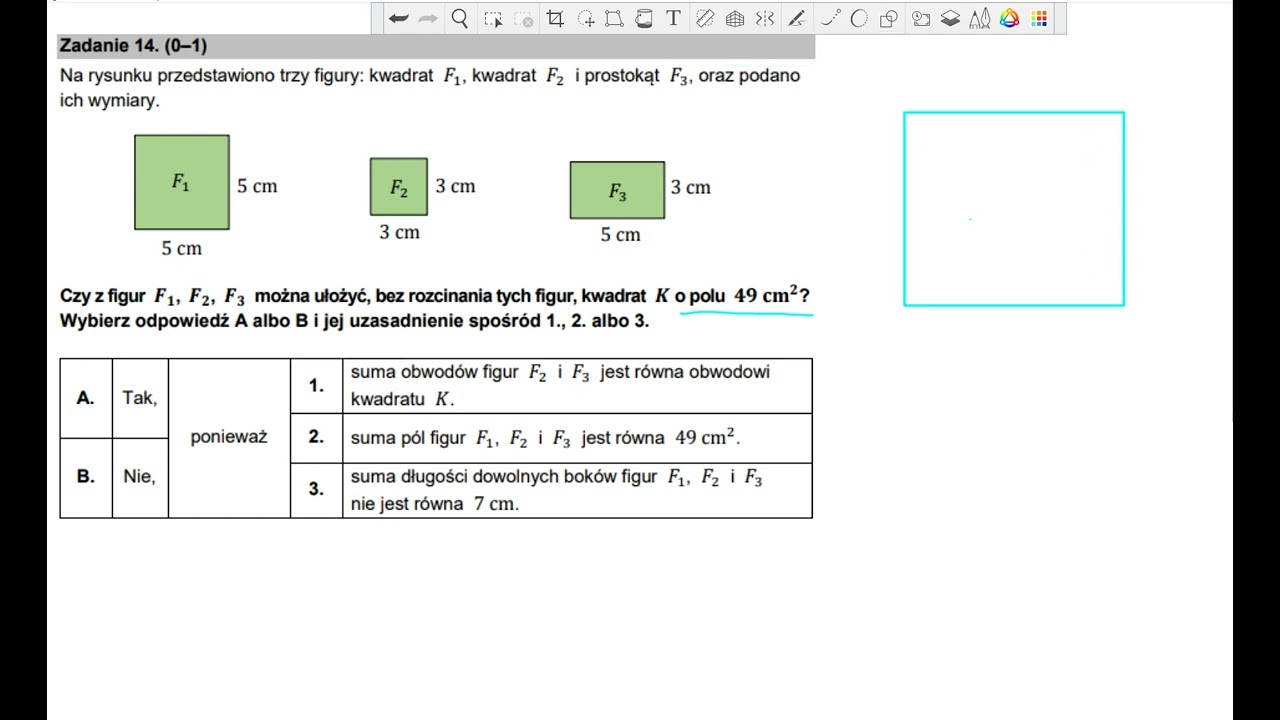Select the rectangular selection tool
This screenshot has height=720, width=1280.
(493, 18)
